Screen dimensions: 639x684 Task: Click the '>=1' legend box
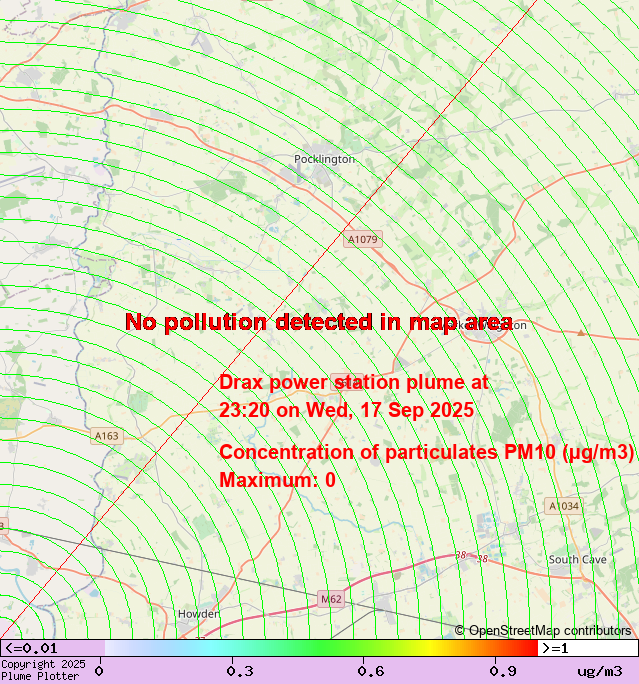(588, 648)
